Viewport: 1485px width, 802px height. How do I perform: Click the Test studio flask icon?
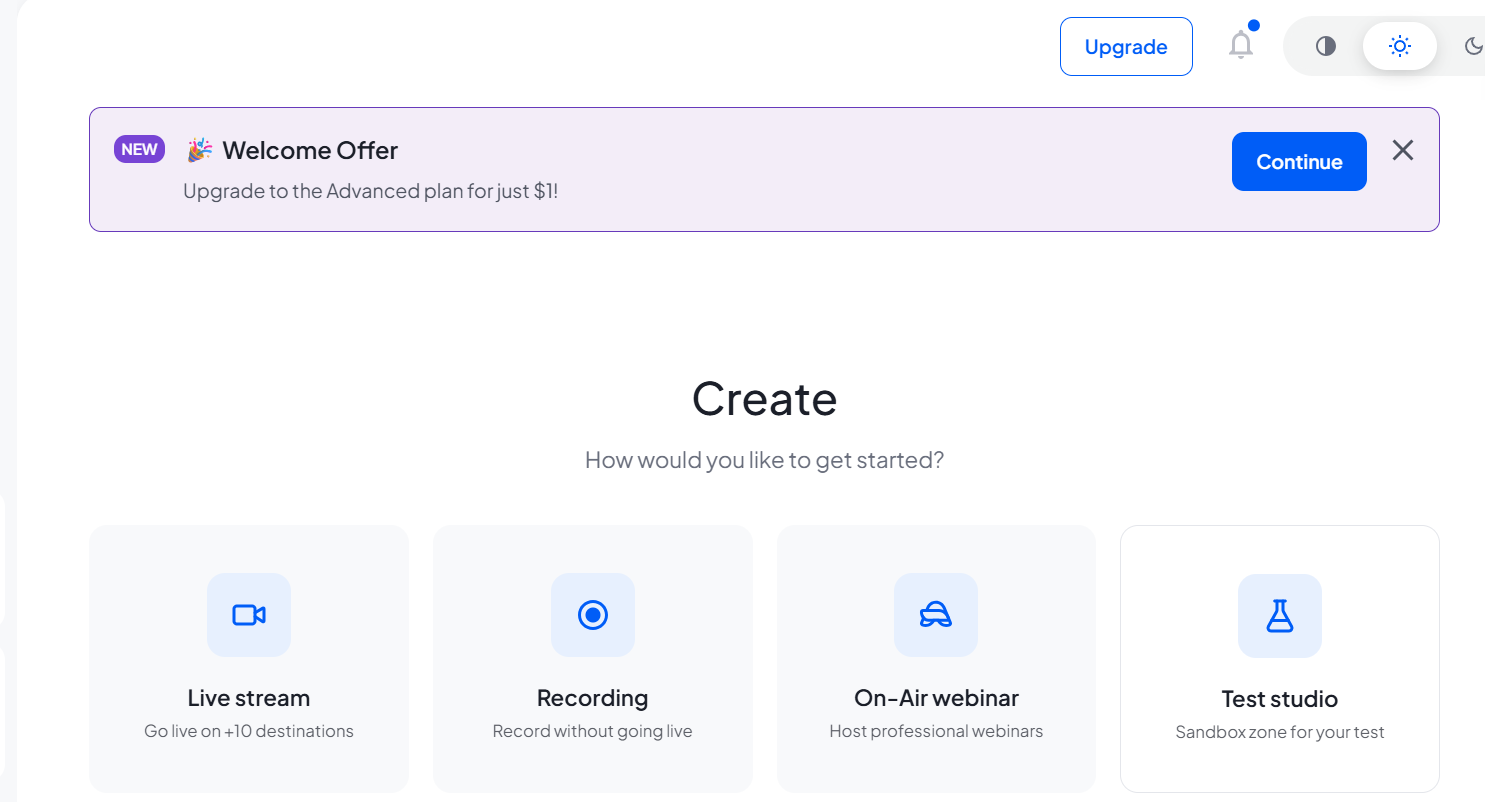(1280, 616)
